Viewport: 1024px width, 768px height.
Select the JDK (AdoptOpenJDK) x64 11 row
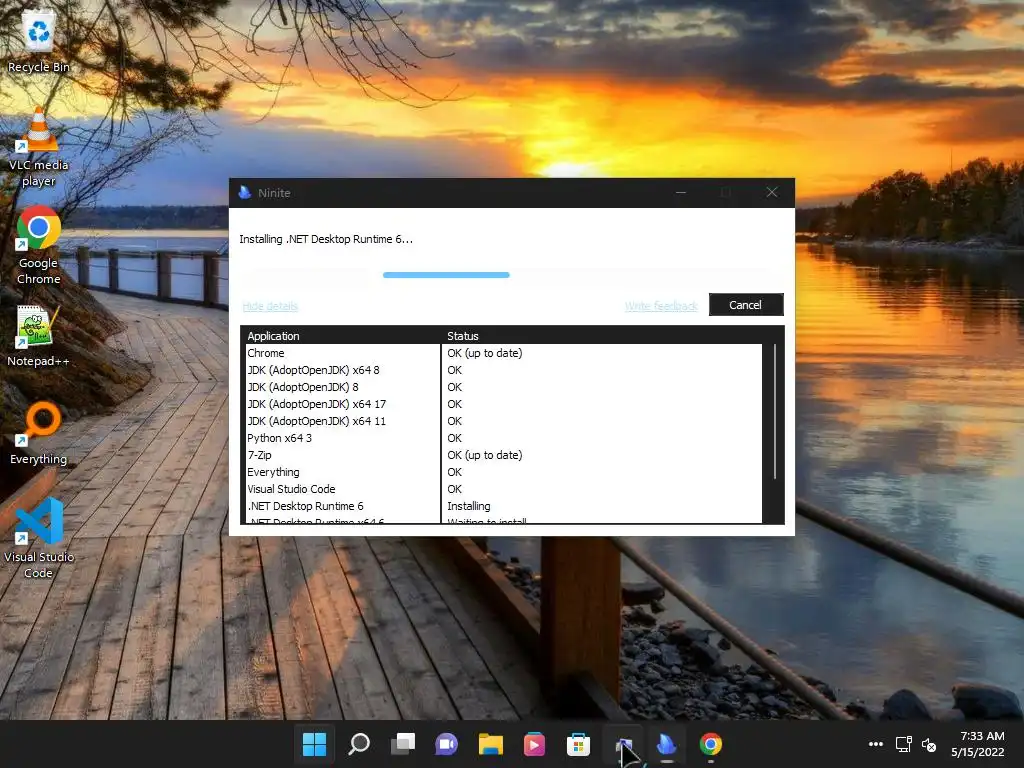(x=504, y=421)
